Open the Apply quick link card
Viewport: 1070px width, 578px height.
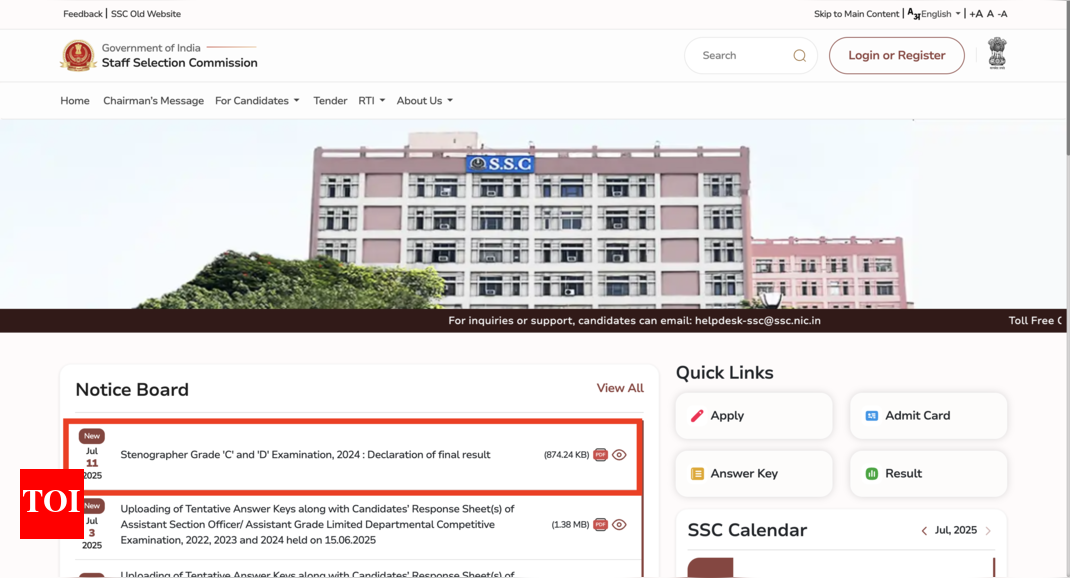click(754, 416)
